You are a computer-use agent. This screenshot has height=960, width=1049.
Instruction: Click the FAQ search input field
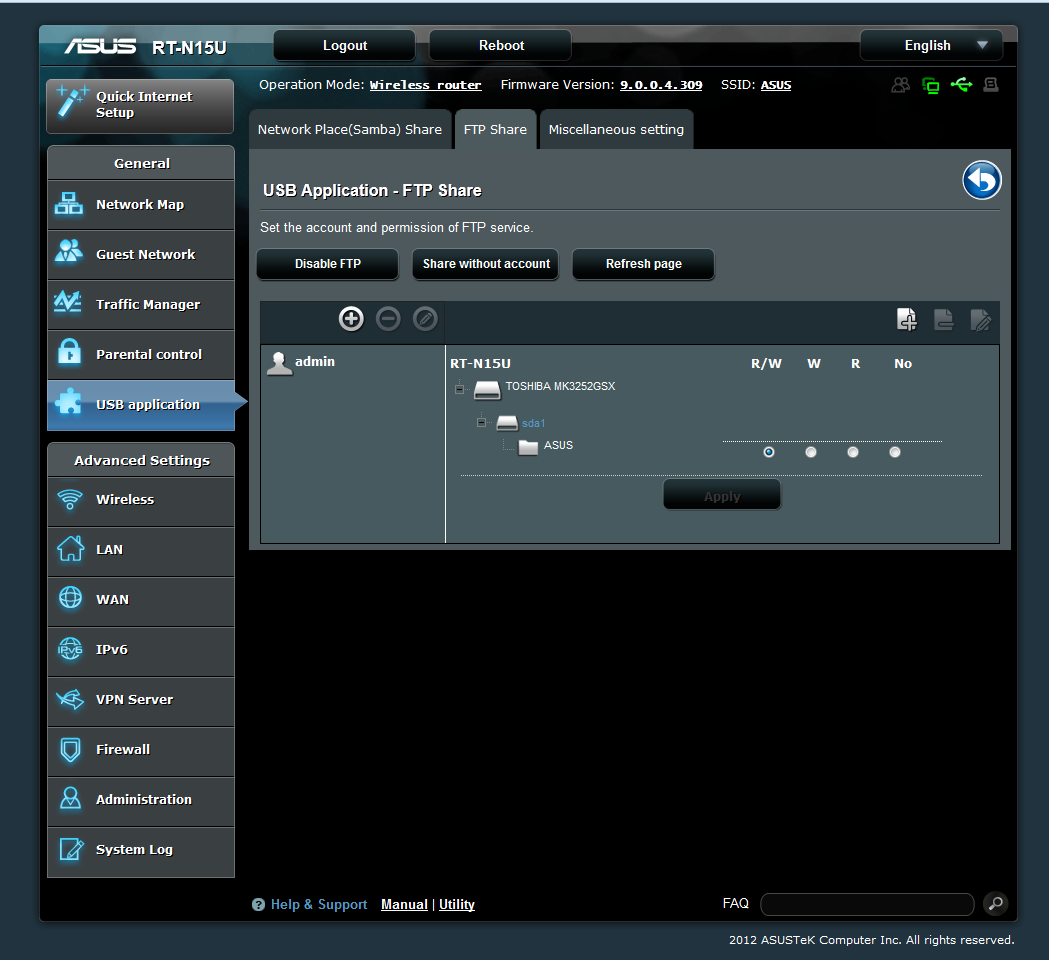pos(866,904)
